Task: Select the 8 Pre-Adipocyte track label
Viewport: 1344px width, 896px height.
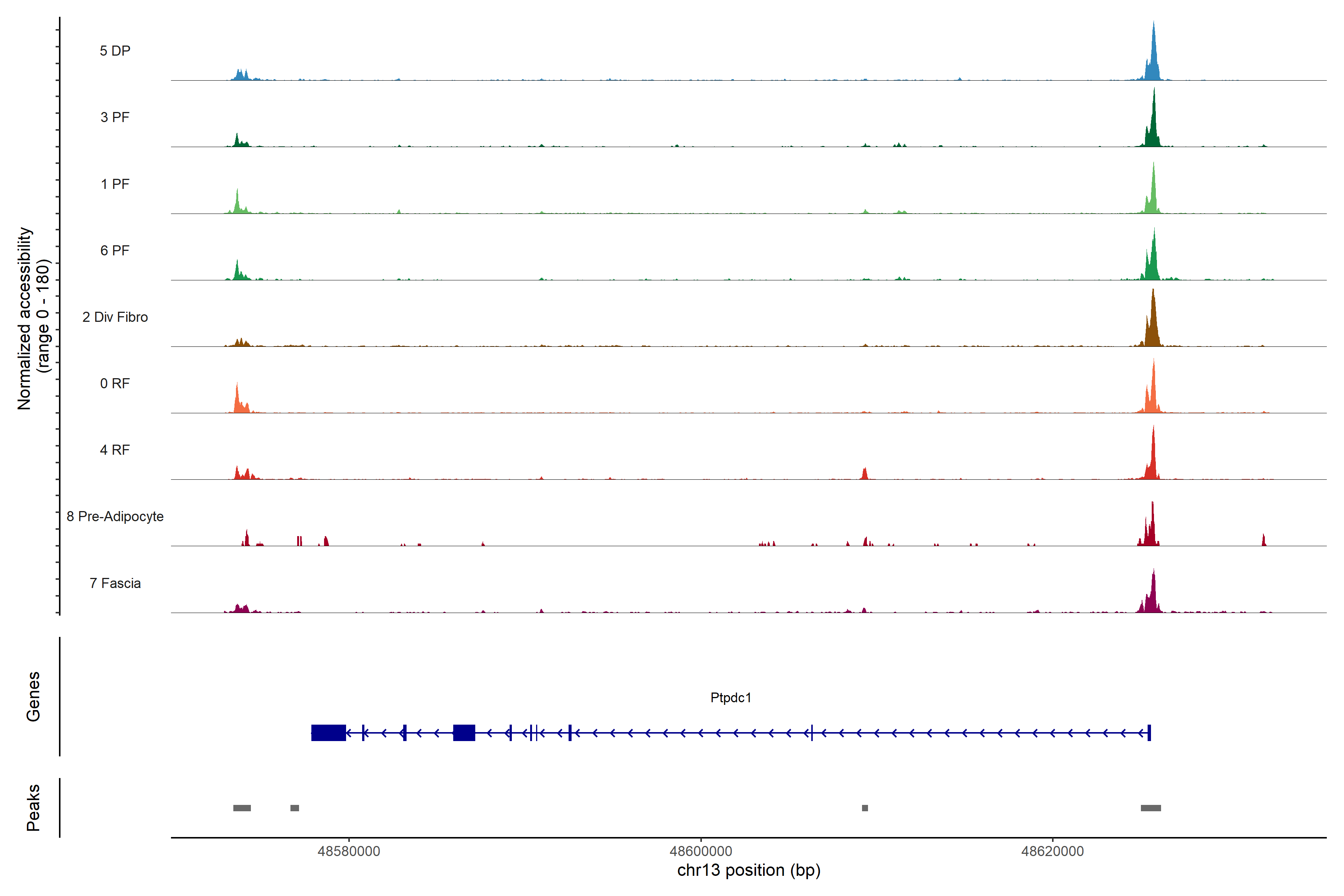Action: click(x=115, y=517)
